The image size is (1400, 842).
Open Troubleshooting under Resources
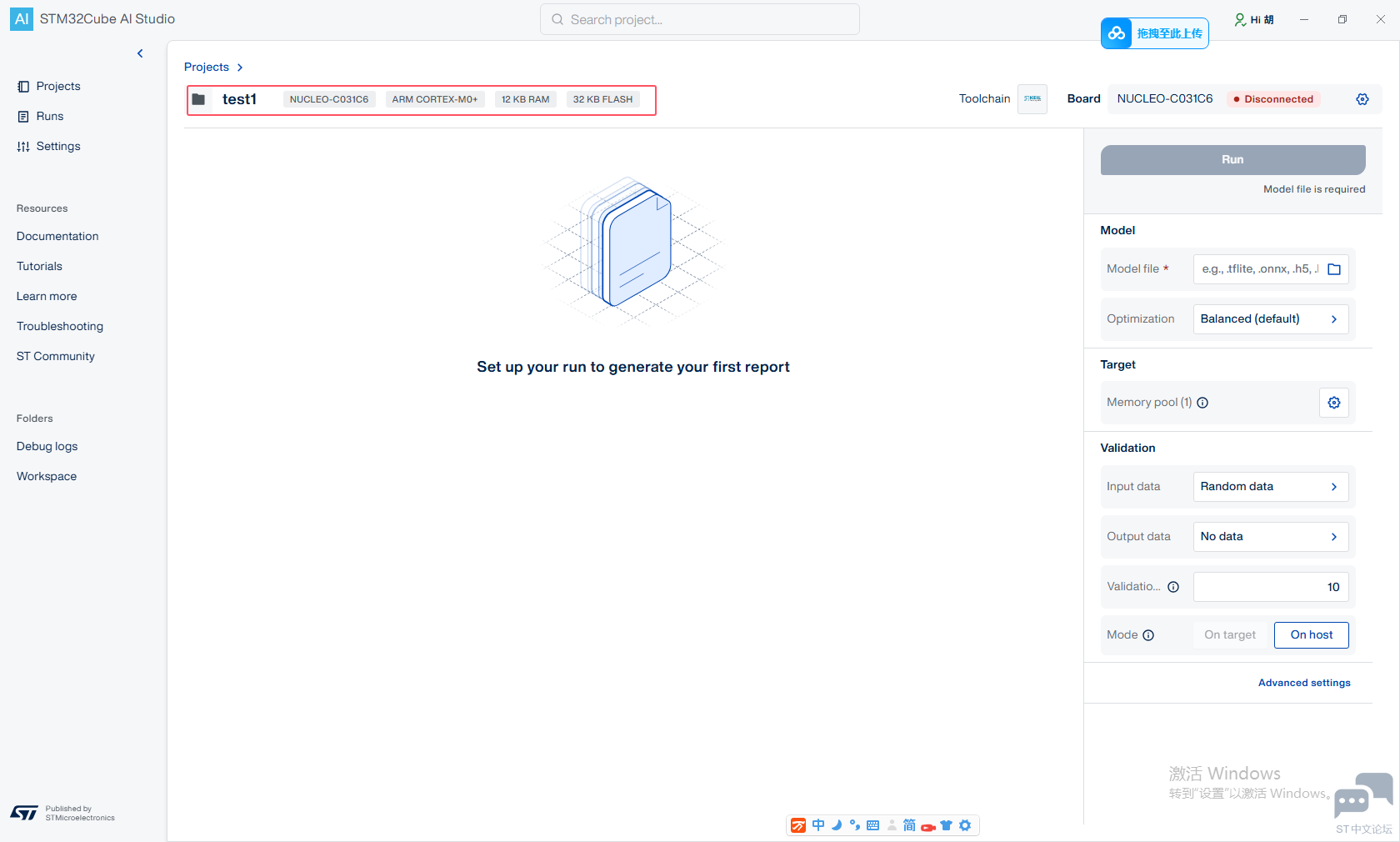[x=60, y=327]
